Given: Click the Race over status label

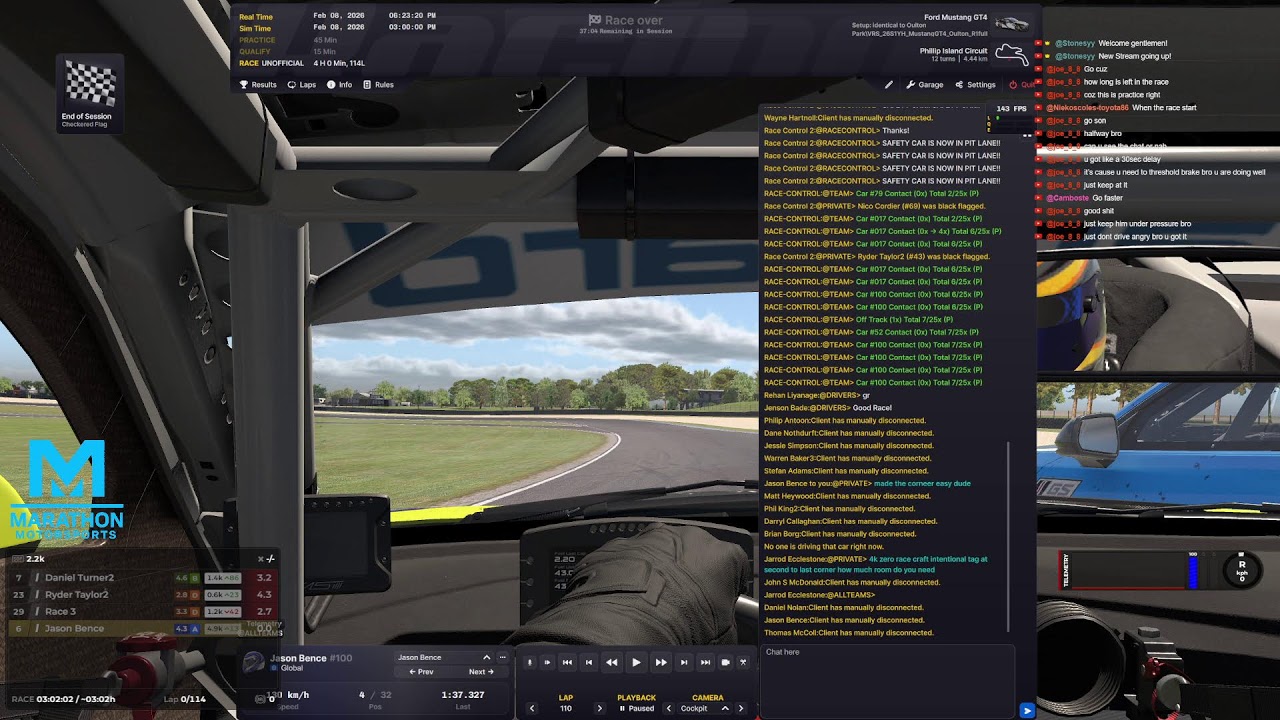Looking at the screenshot, I should point(626,20).
